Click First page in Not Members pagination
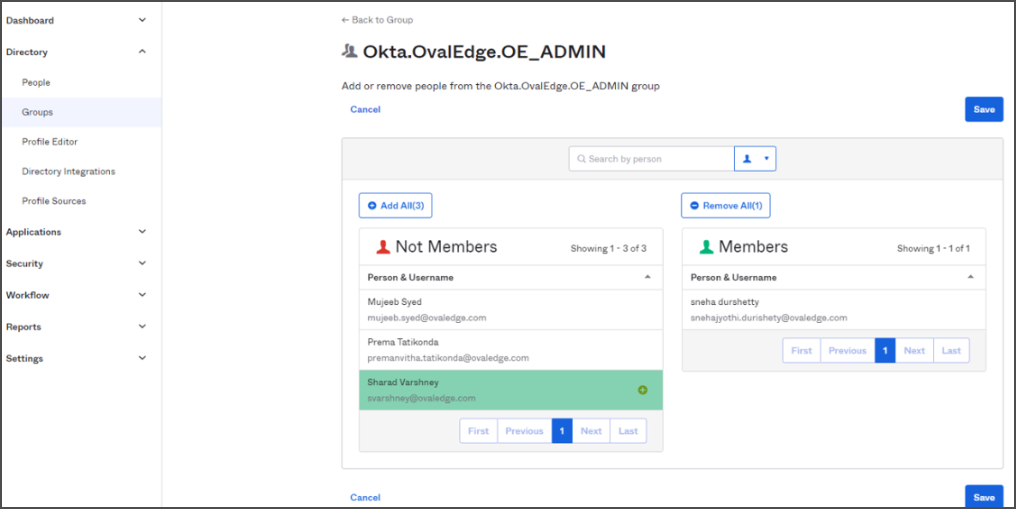Screen dimensions: 1016x509 coord(479,431)
